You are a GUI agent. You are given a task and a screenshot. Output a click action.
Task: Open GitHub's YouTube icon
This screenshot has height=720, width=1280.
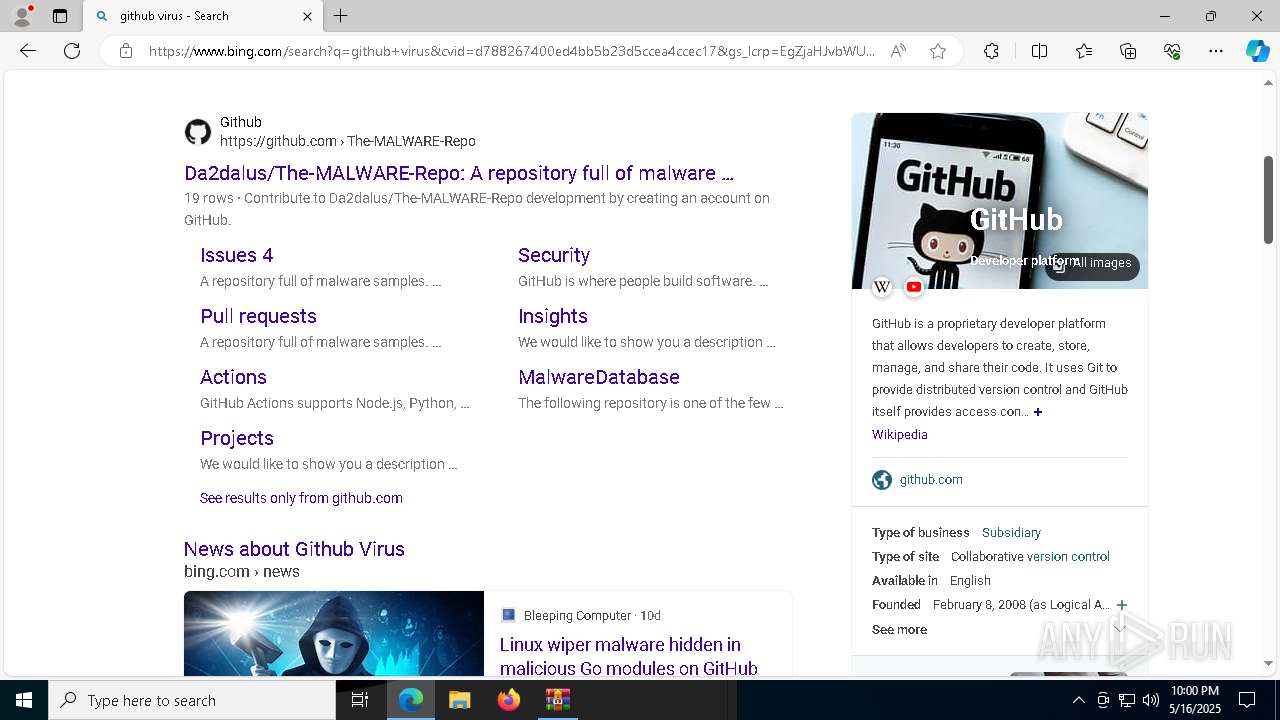point(914,288)
